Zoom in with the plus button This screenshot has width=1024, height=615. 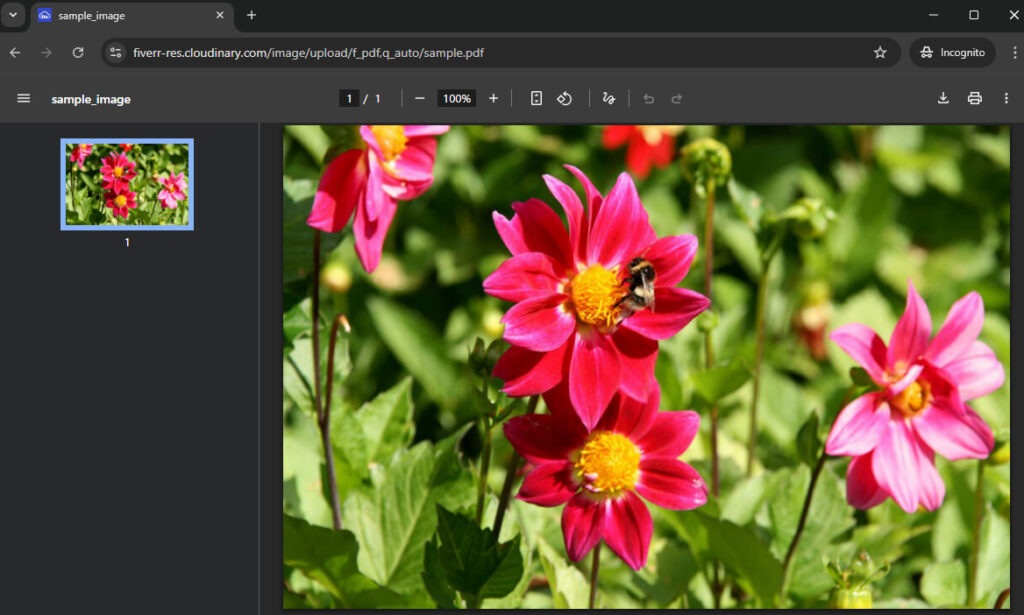point(493,98)
